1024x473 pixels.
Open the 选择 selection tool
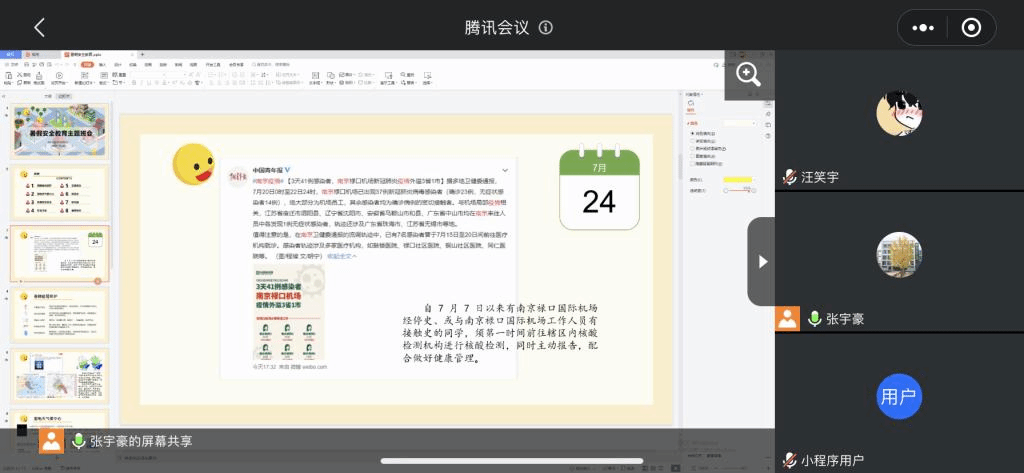point(426,76)
